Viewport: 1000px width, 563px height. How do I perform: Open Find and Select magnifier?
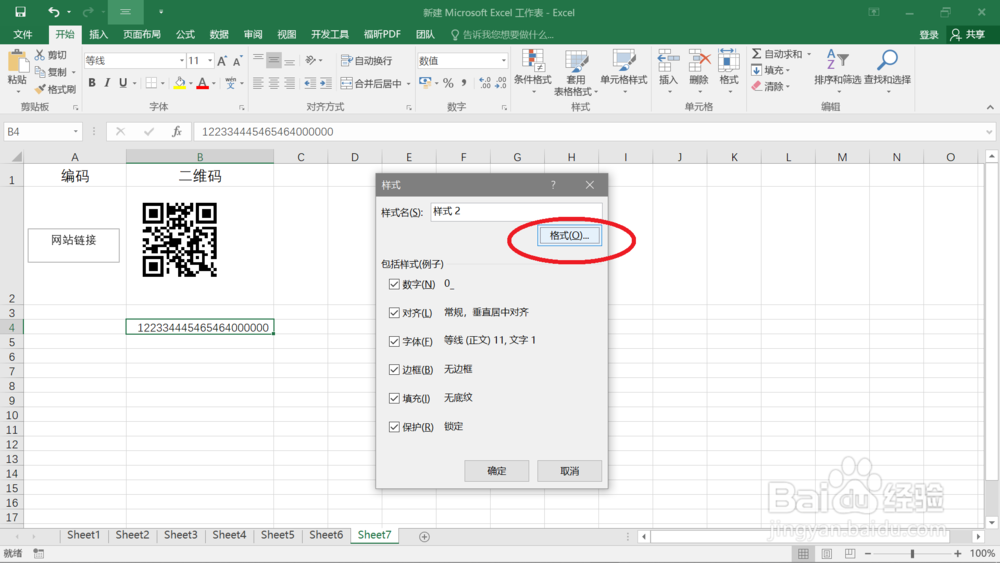click(x=887, y=72)
